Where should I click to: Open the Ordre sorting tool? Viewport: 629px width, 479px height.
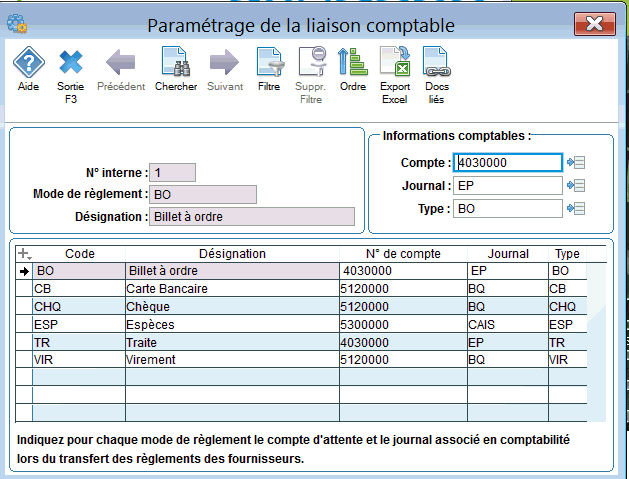pos(353,69)
